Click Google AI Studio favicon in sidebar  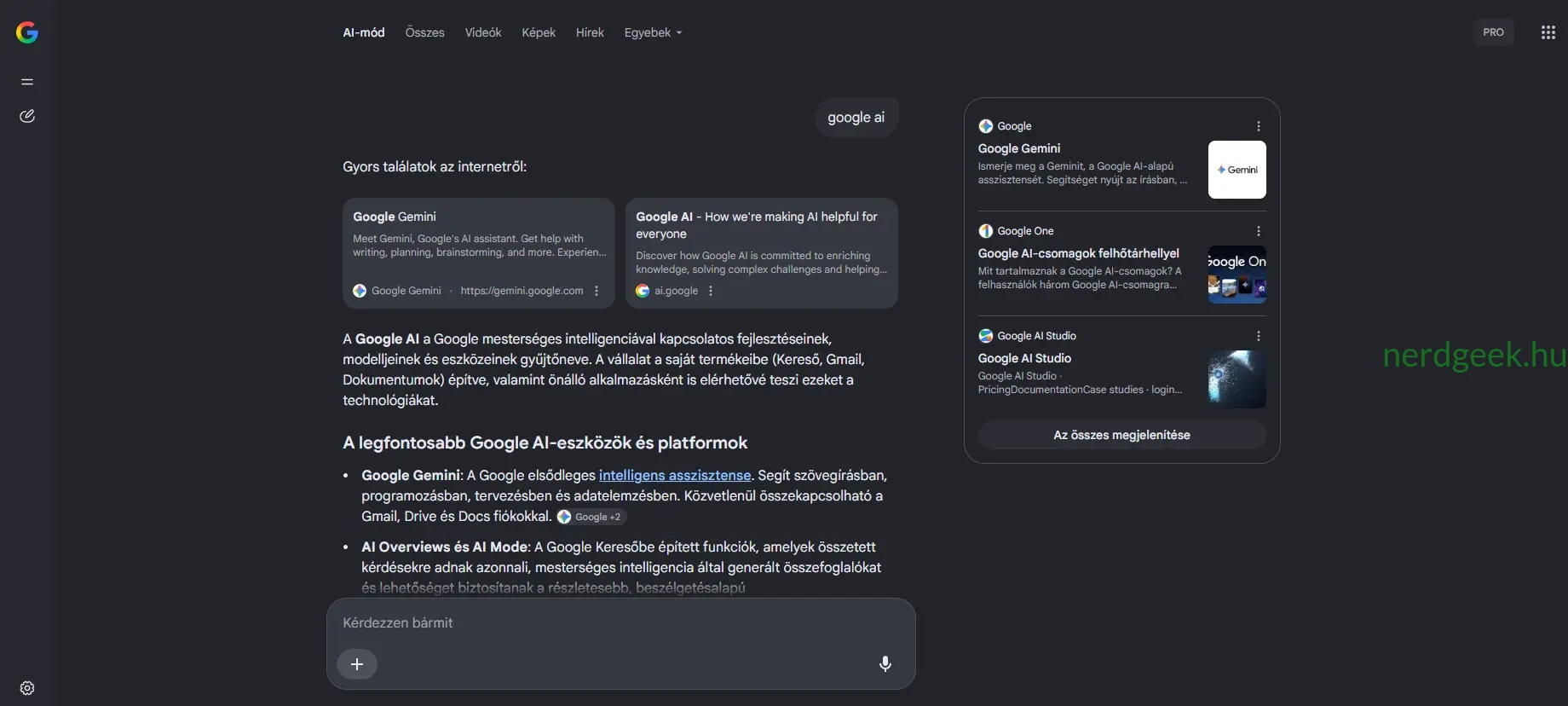tap(986, 336)
